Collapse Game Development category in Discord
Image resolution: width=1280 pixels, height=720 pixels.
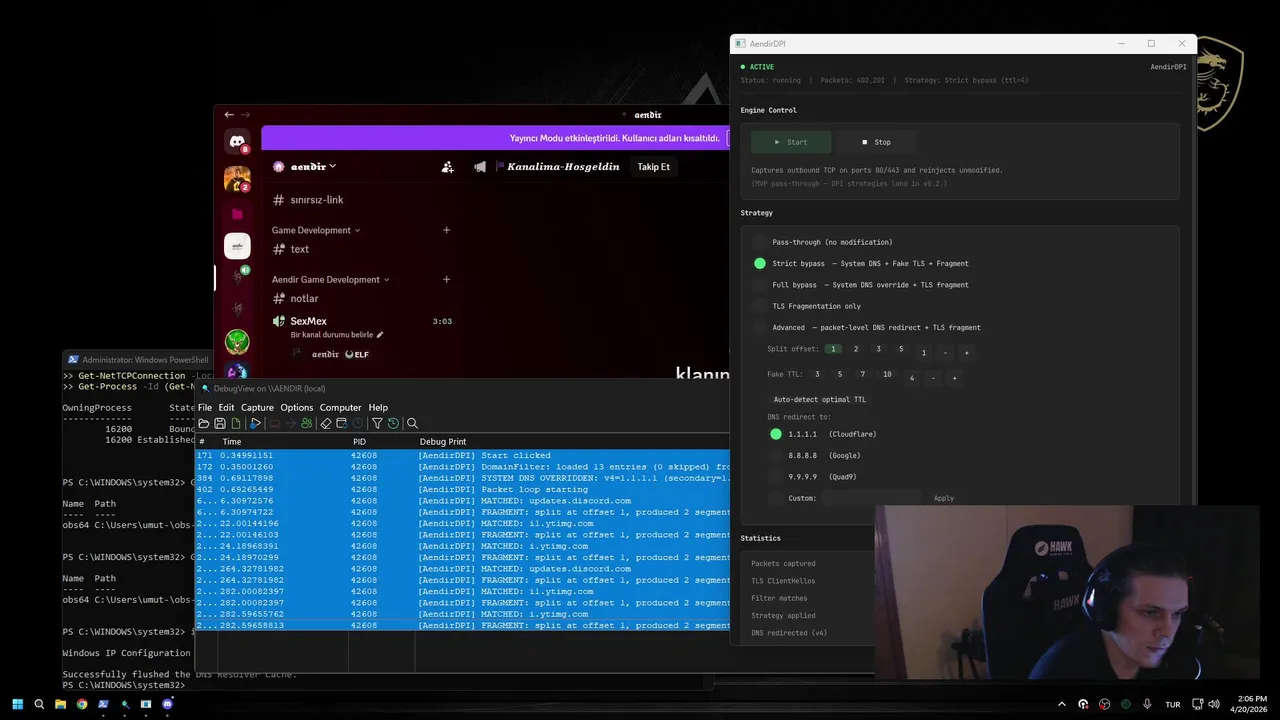point(315,230)
